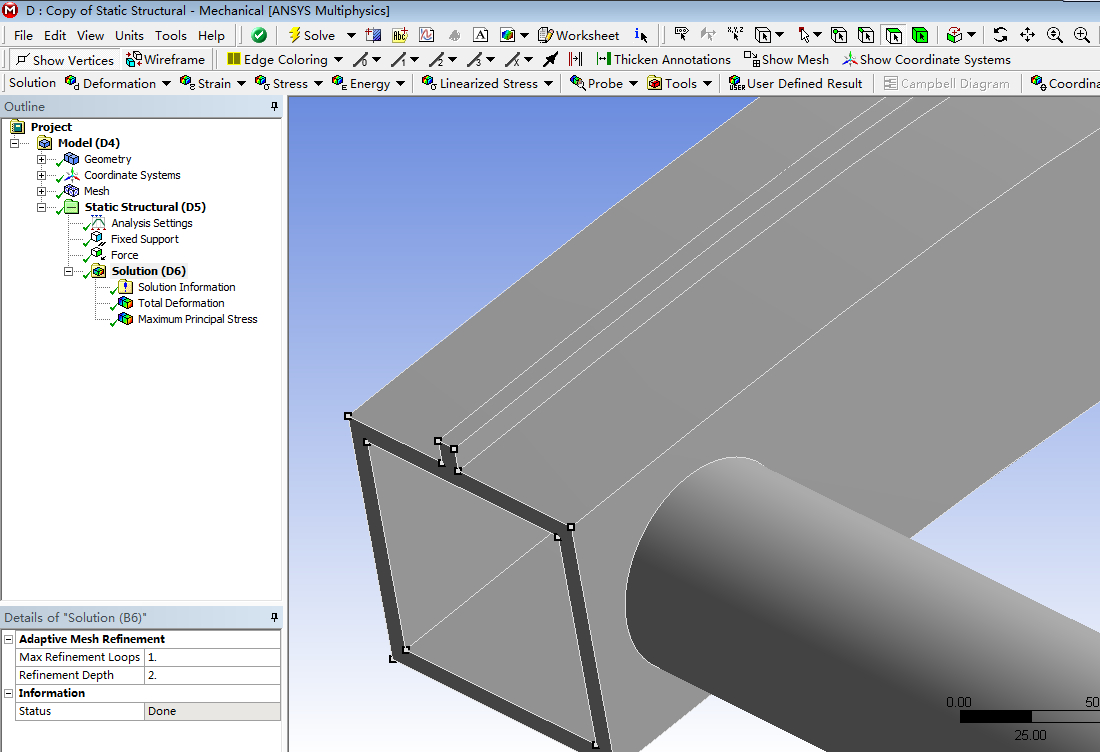This screenshot has height=752, width=1100.
Task: Click the single edges (1) coloring icon
Action: pos(398,60)
